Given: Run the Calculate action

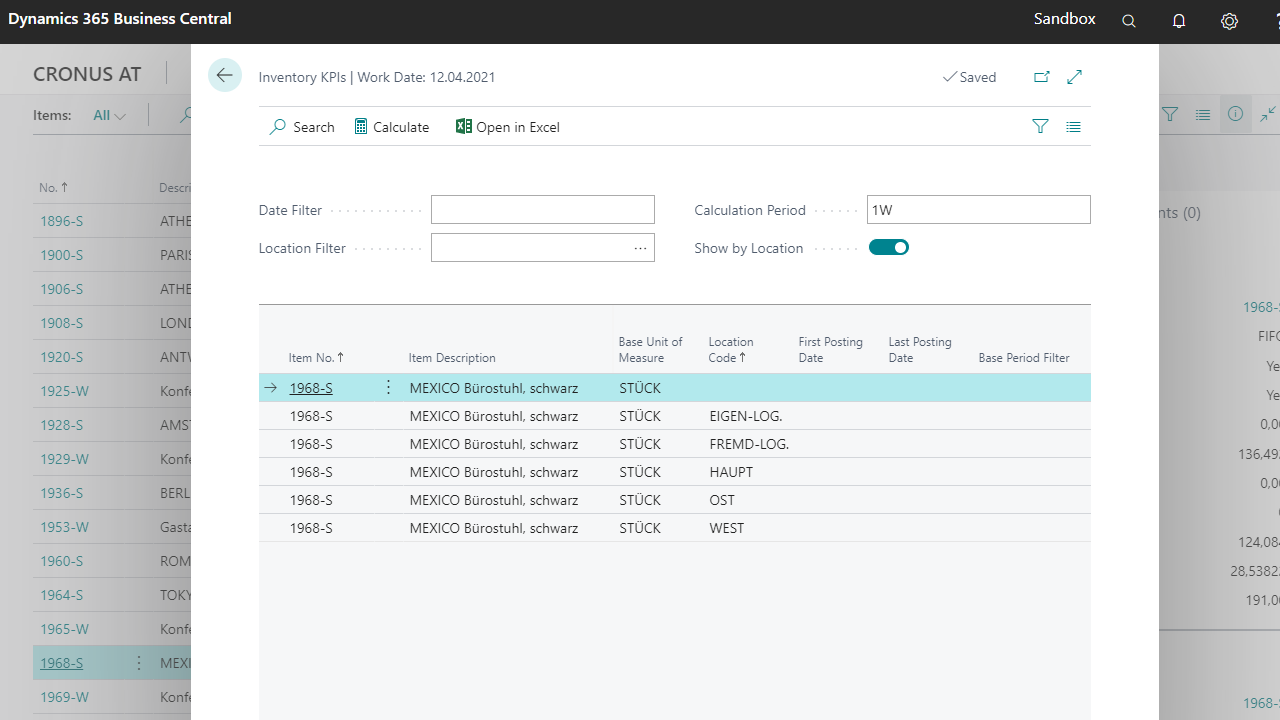Looking at the screenshot, I should pos(391,127).
